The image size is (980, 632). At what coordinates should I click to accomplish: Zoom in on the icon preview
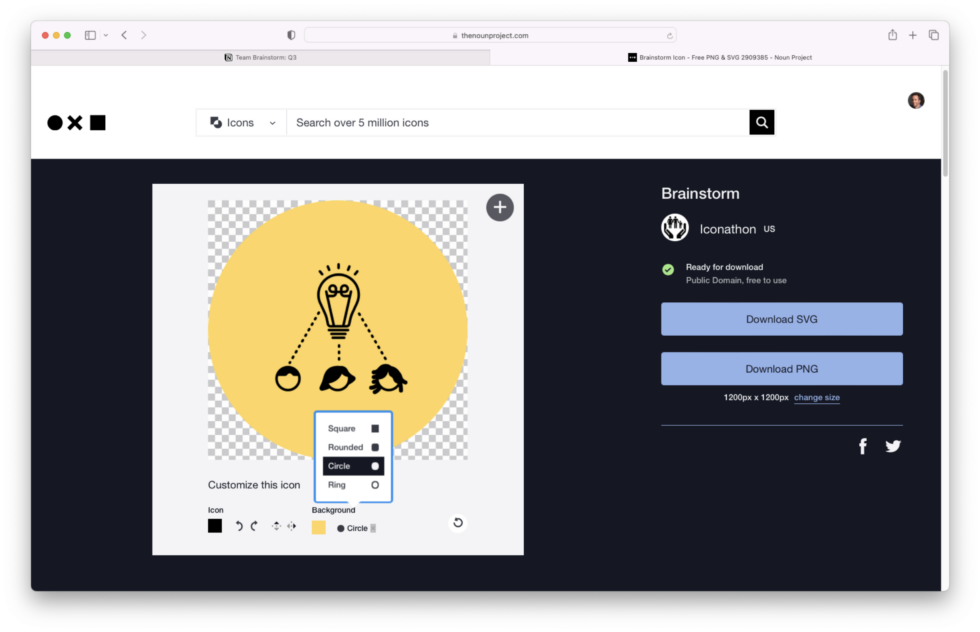point(499,207)
